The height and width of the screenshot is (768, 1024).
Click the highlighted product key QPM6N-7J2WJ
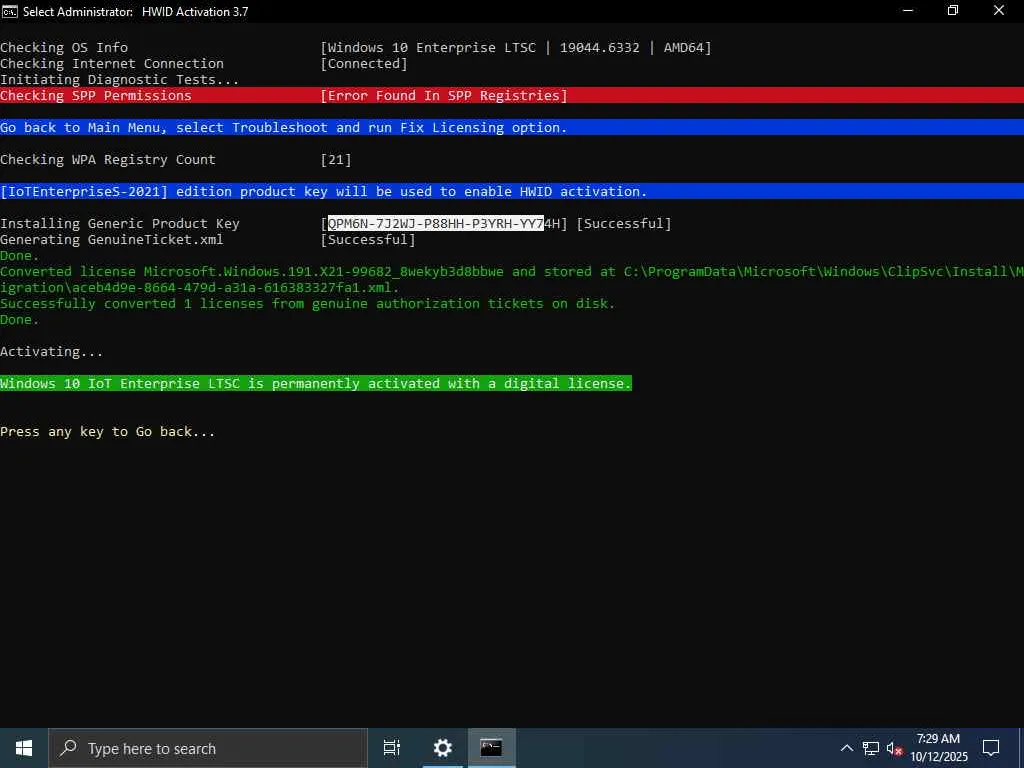pyautogui.click(x=436, y=223)
